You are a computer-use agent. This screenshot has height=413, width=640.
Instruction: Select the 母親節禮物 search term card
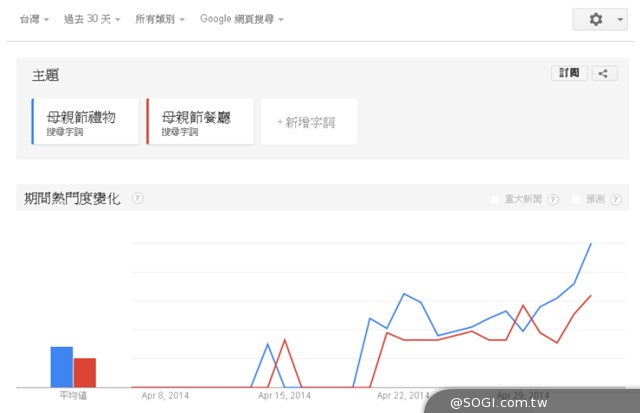coord(85,122)
